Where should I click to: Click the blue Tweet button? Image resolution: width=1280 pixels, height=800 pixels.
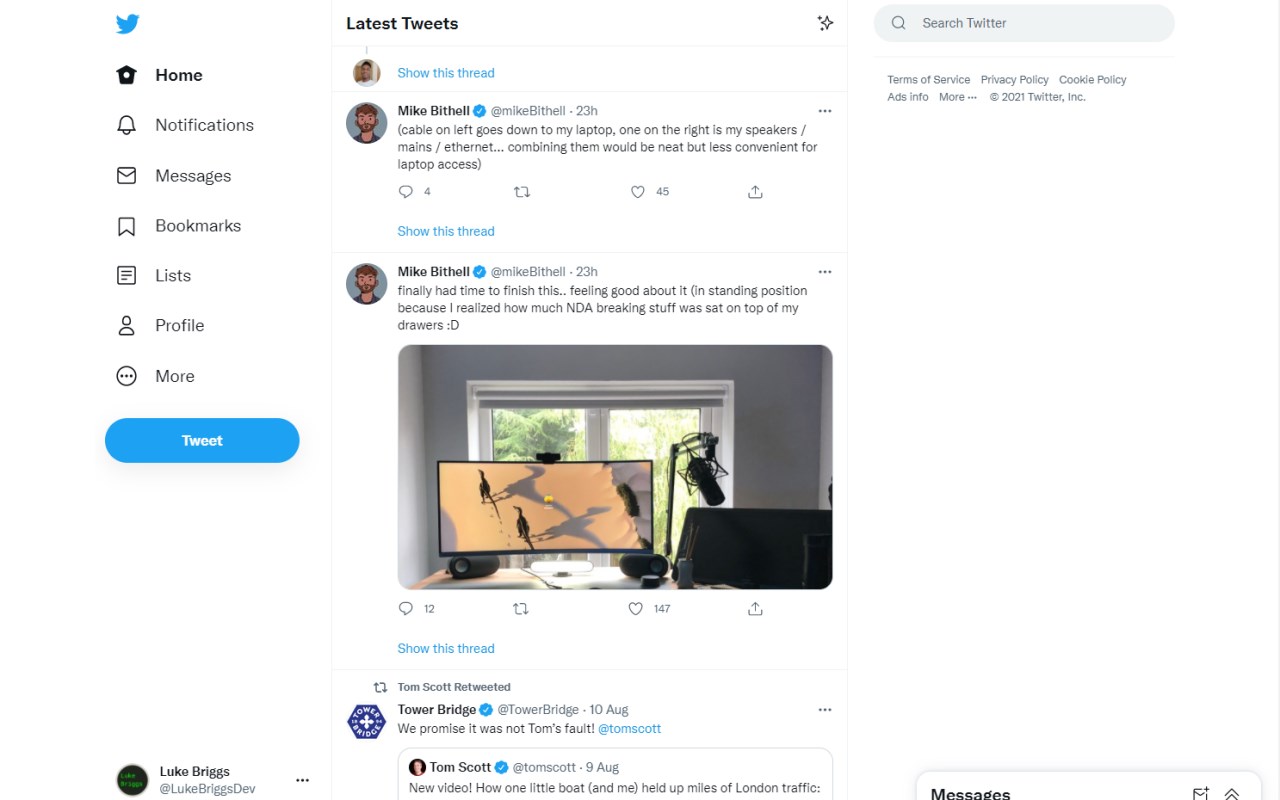pos(202,440)
